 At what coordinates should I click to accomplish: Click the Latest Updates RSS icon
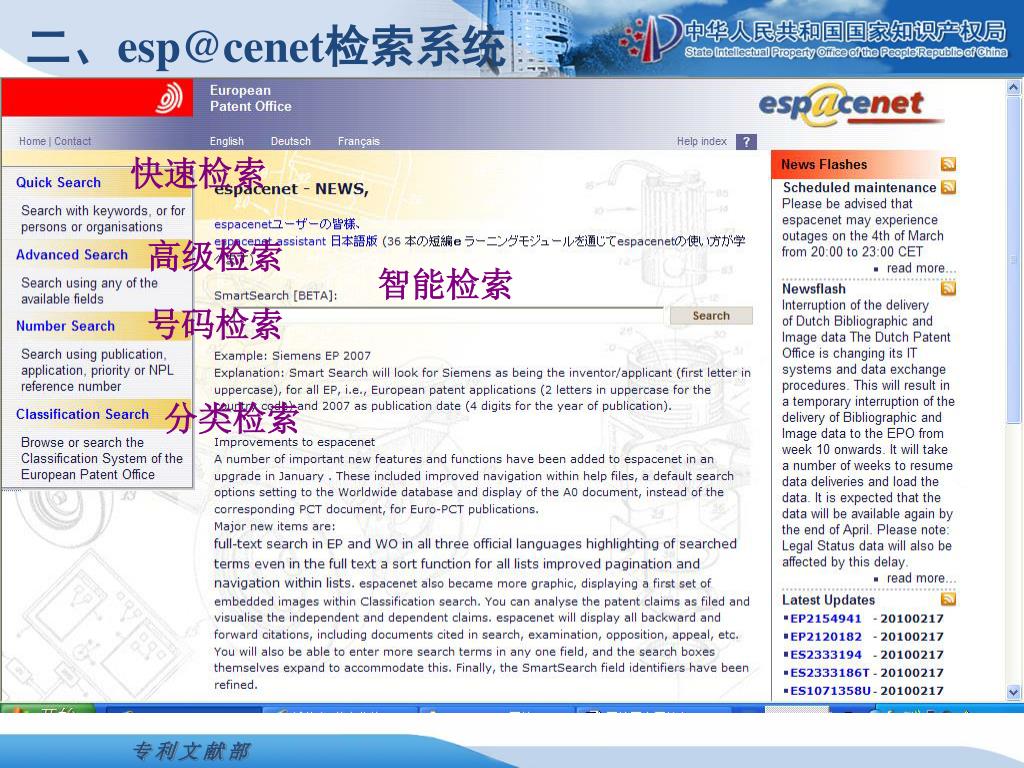(948, 599)
